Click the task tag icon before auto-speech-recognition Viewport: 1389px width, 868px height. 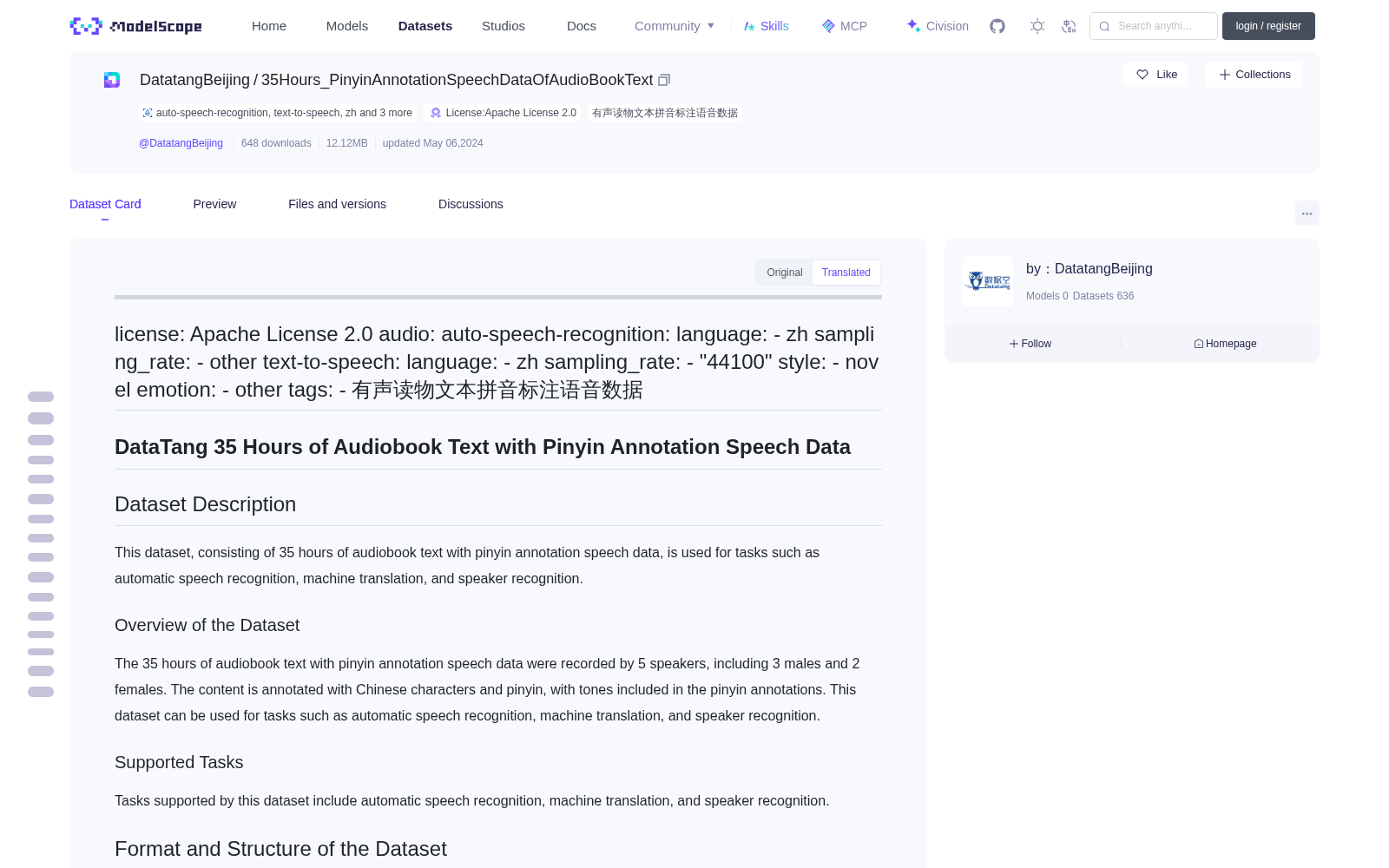(148, 113)
